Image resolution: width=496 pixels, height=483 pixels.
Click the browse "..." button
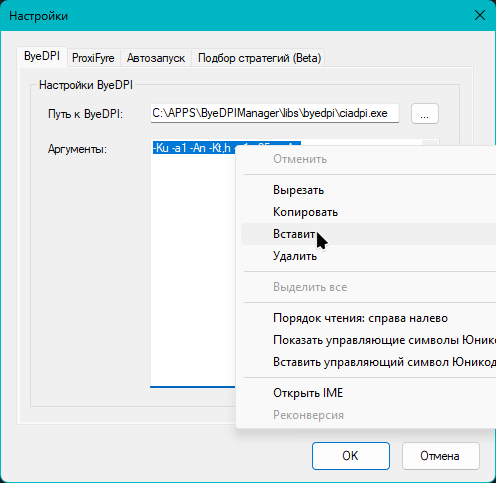[x=425, y=114]
